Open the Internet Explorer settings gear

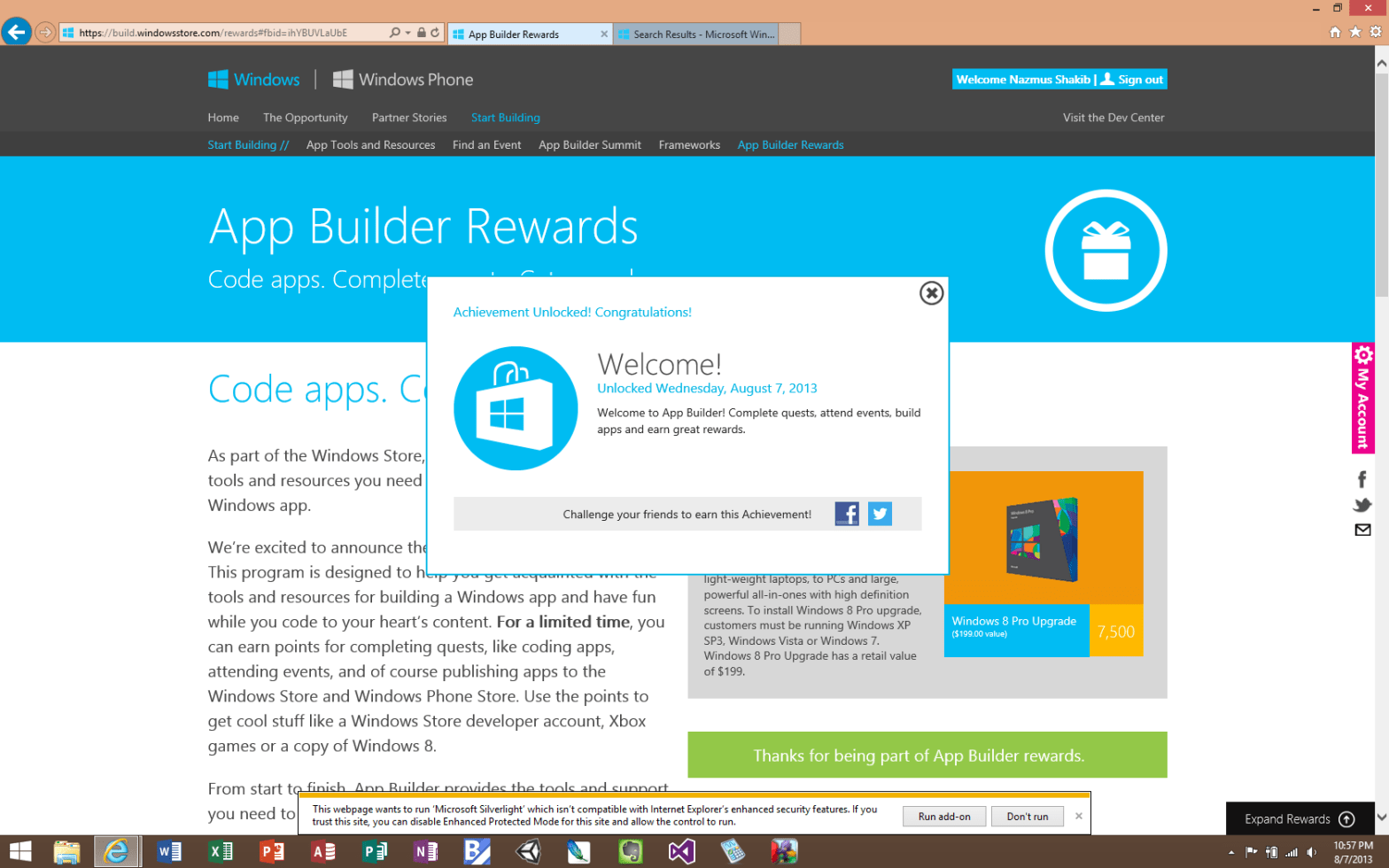pos(1376,33)
